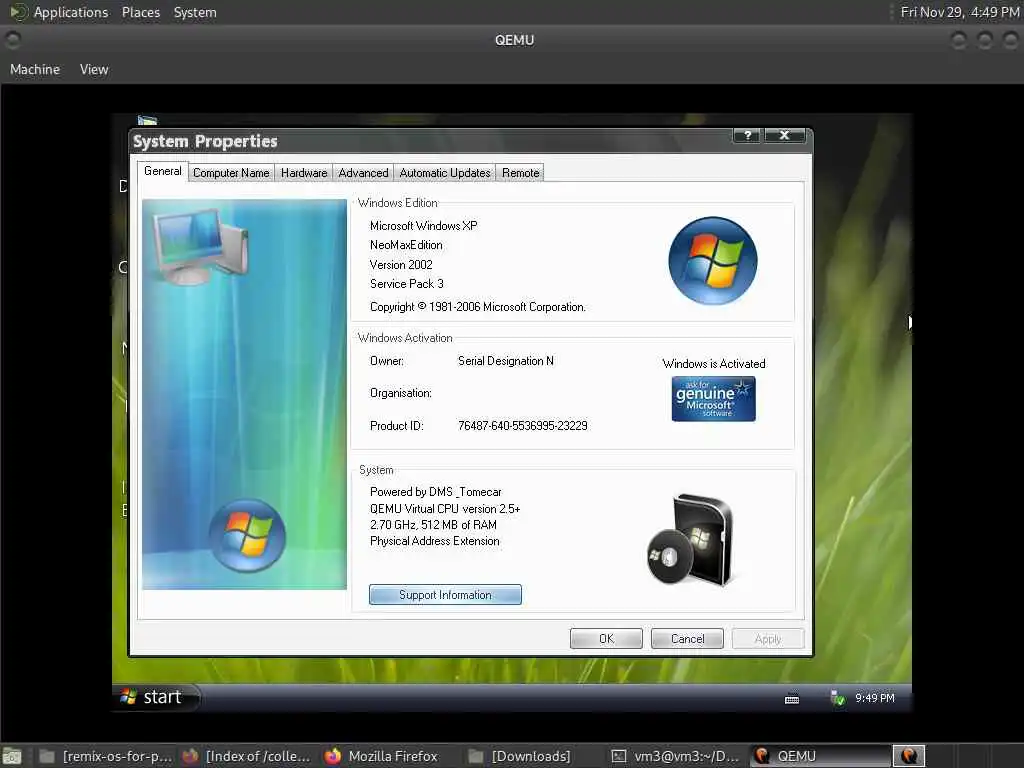Click the genuine Microsoft software badge
The width and height of the screenshot is (1024, 768).
tap(713, 399)
